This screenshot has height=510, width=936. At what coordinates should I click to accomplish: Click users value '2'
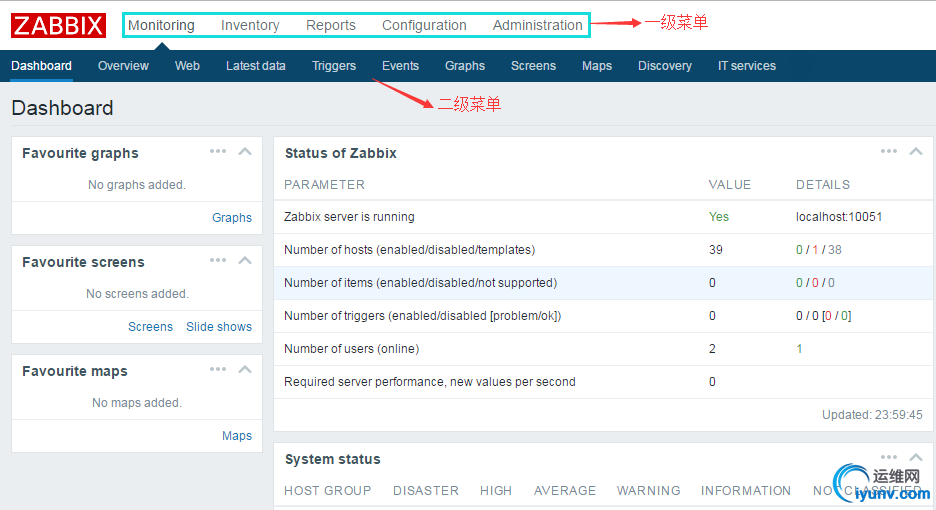712,349
